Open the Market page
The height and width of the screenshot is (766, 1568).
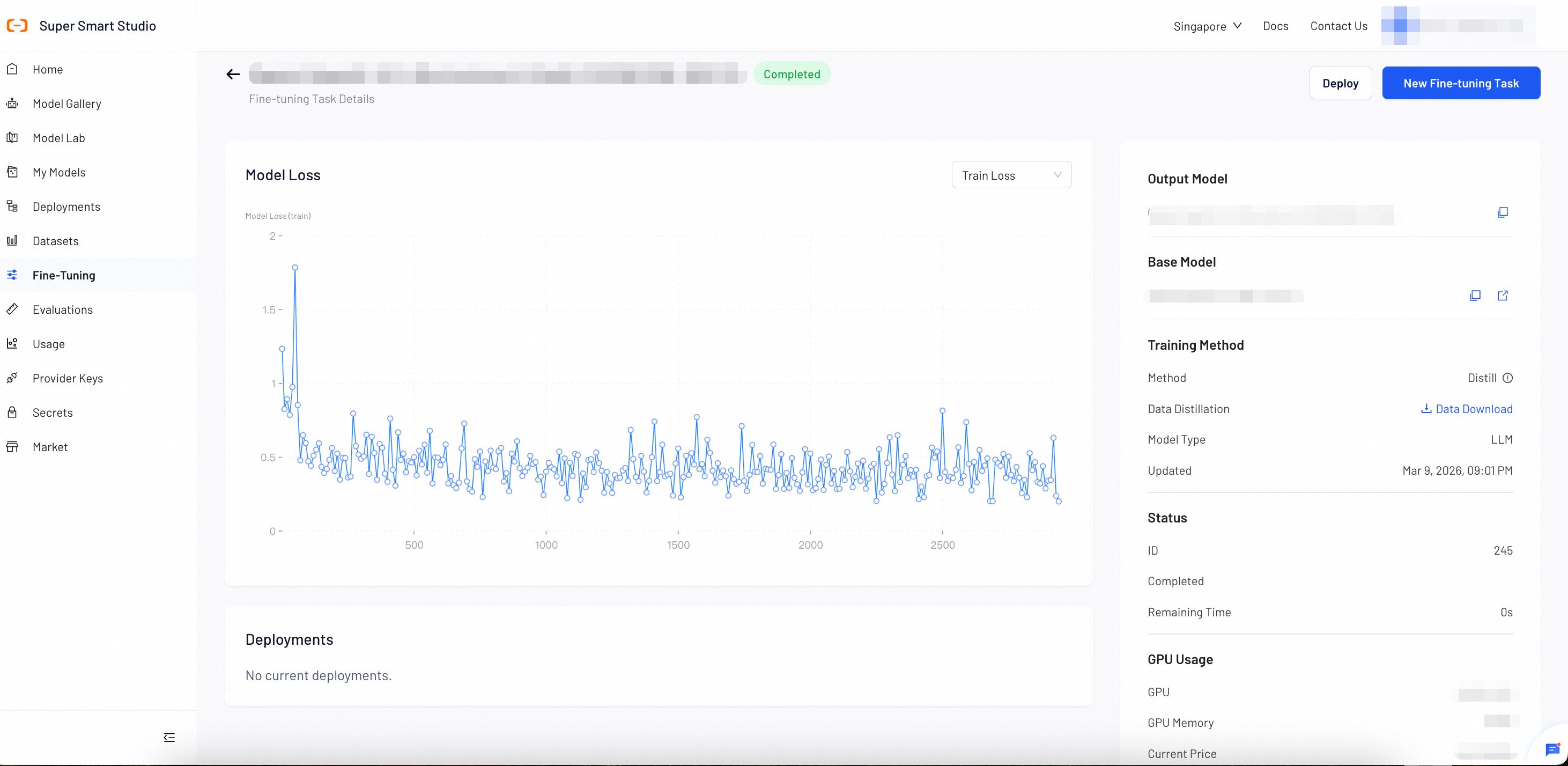tap(50, 447)
